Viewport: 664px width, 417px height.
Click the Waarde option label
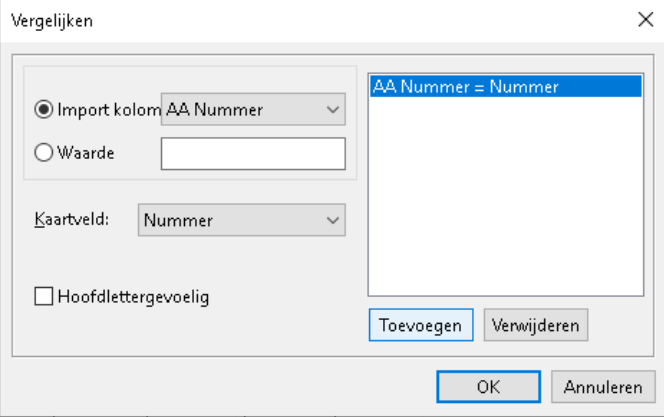(x=85, y=154)
